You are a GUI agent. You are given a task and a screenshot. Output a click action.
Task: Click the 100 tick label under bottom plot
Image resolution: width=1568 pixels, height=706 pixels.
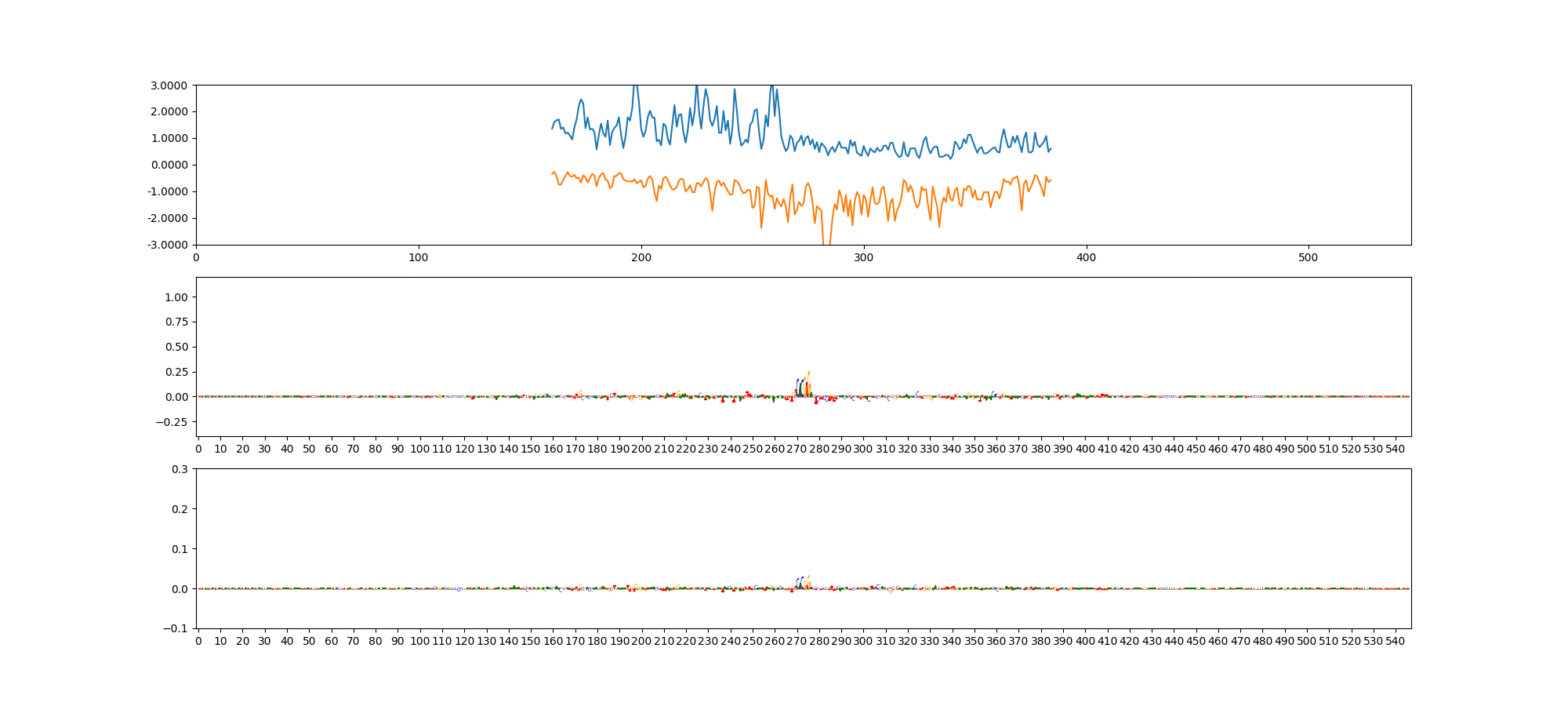pyautogui.click(x=419, y=641)
